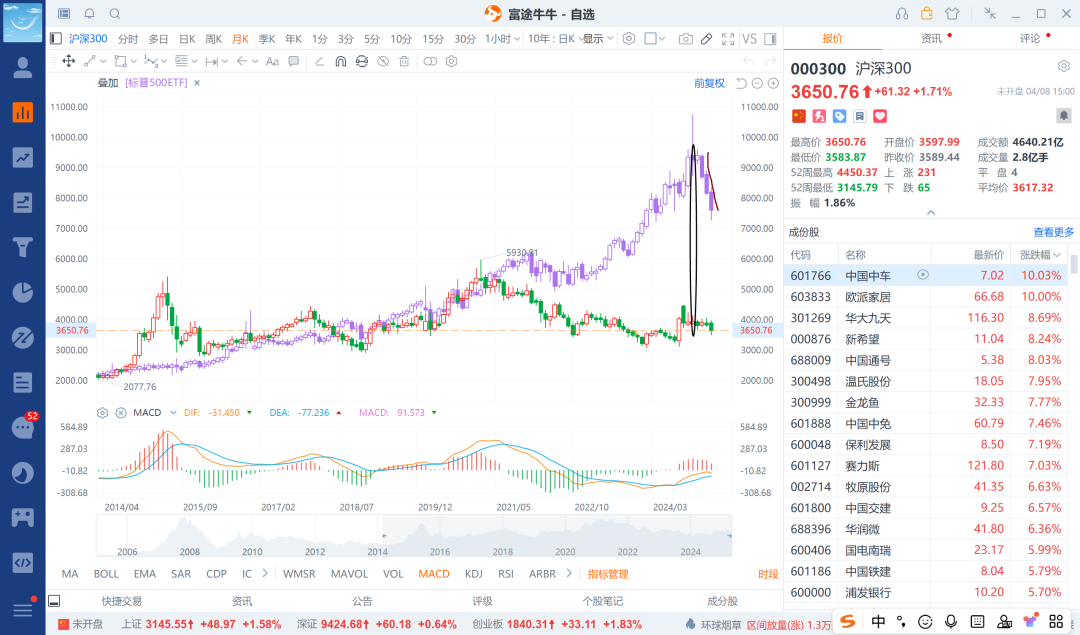Viewport: 1080px width, 635px height.
Task: Open messages chat icon with 52 badge
Action: (23, 427)
